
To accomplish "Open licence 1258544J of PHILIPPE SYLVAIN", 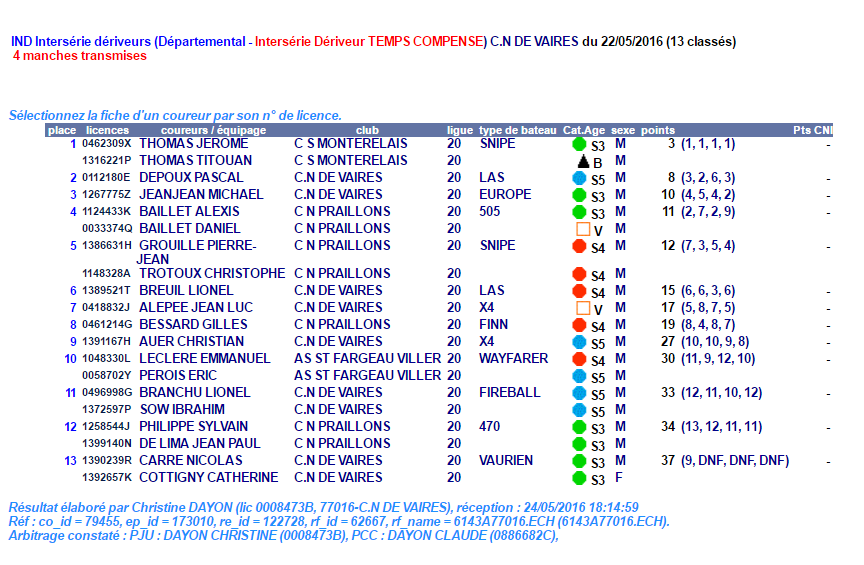I will click(107, 427).
